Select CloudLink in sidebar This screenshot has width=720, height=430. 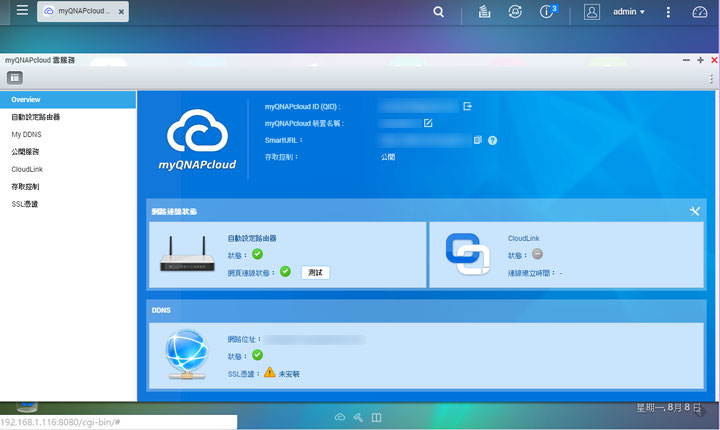[27, 169]
